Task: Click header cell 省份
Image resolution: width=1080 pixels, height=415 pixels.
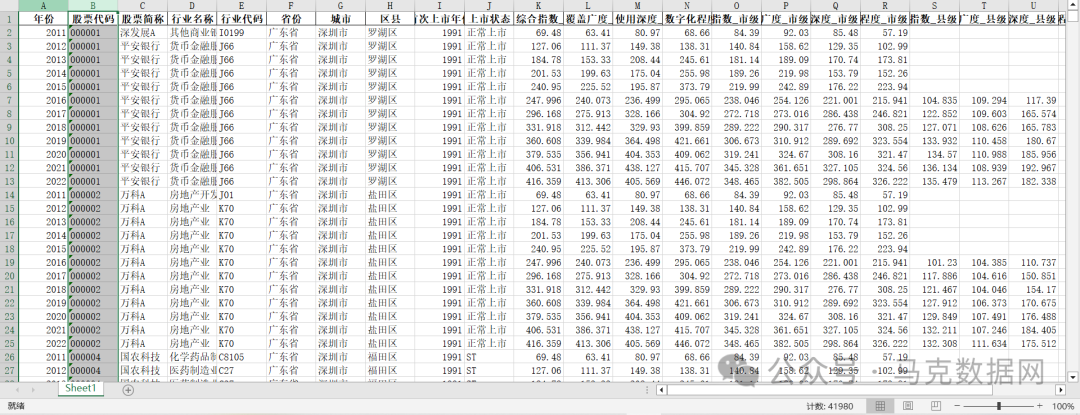Action: tap(291, 18)
